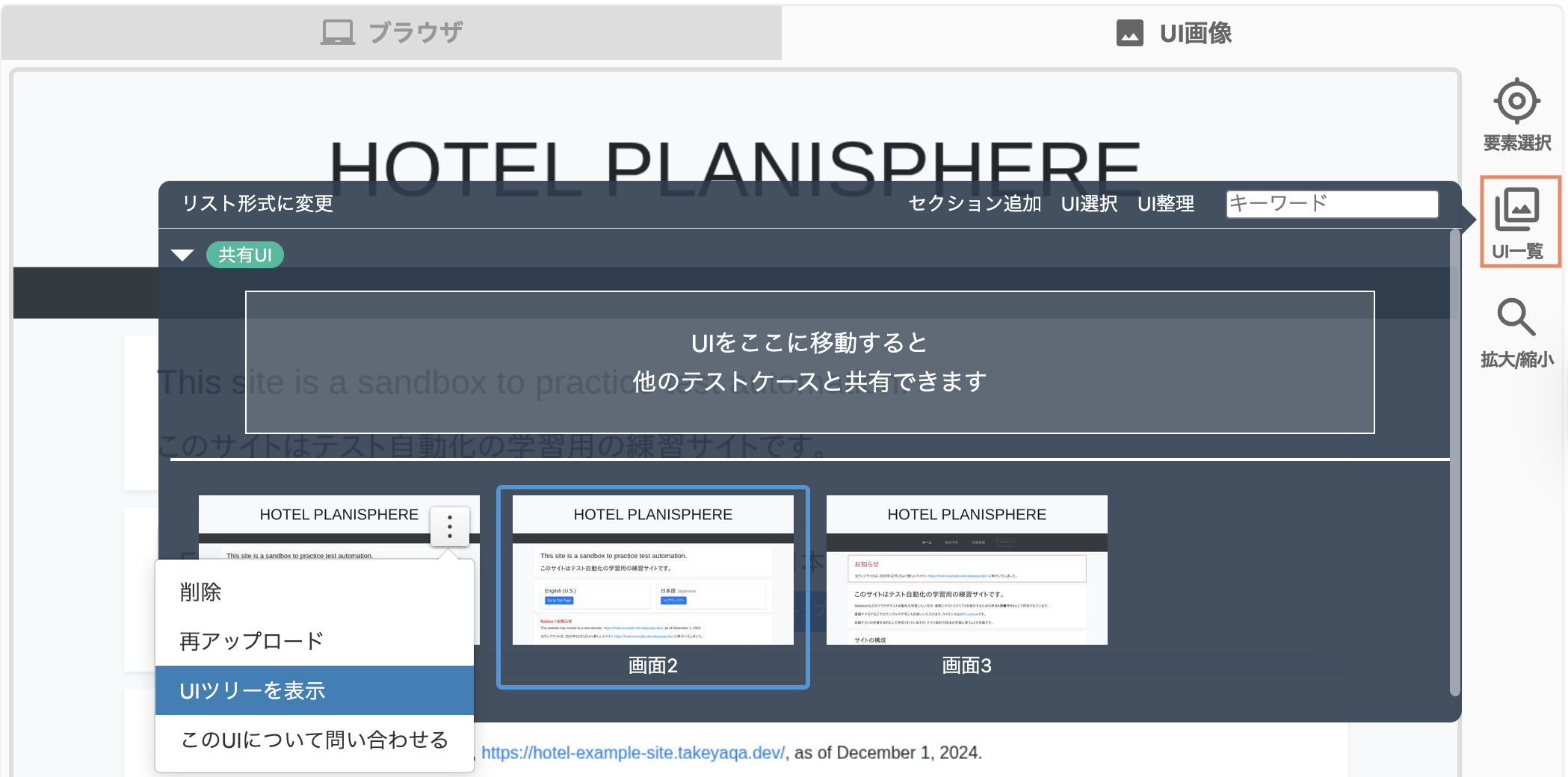Choose UIツリーを表示 from the menu
This screenshot has height=777, width=1568.
315,690
